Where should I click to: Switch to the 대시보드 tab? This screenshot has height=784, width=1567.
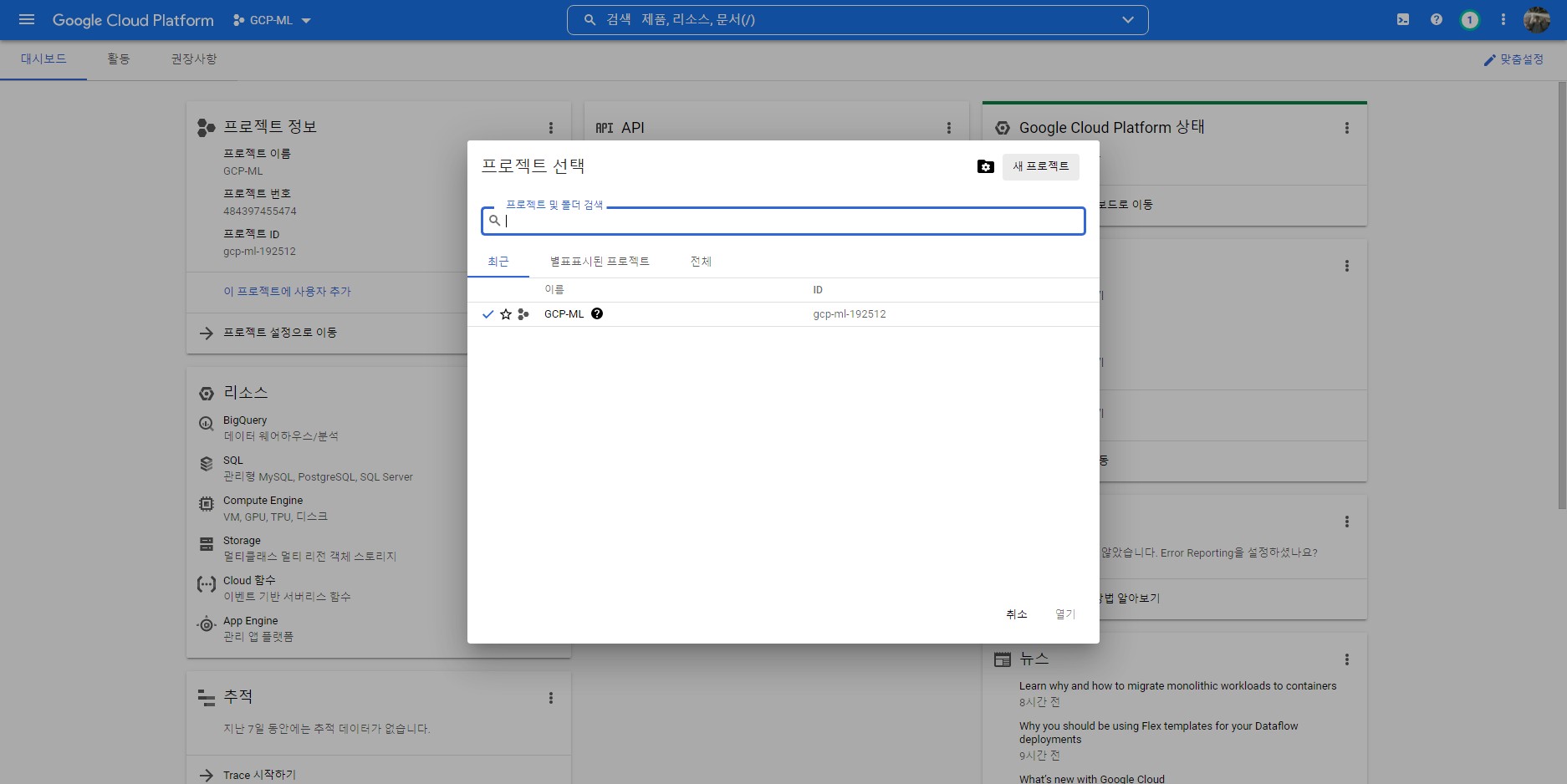(x=43, y=59)
